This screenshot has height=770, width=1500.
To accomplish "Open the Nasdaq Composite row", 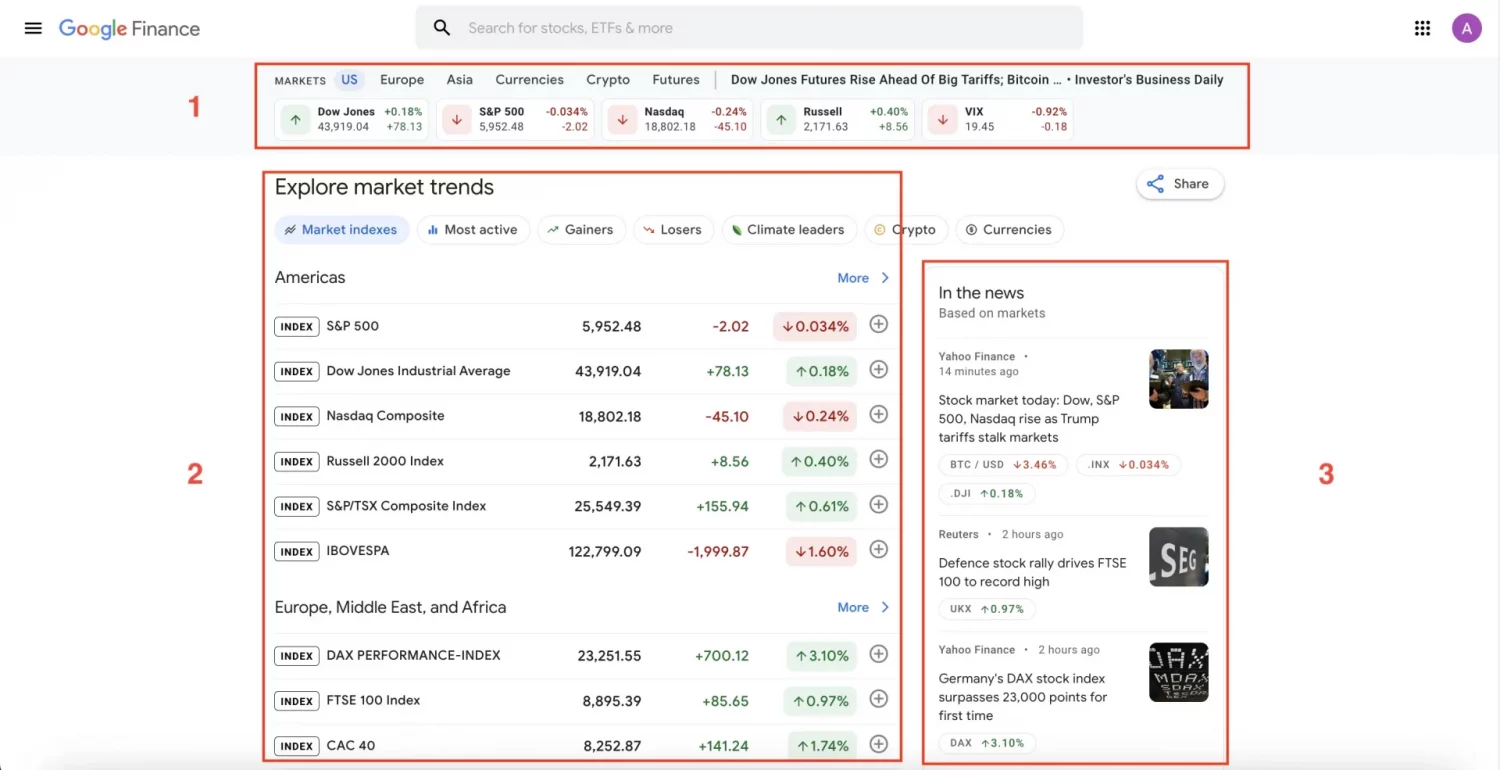I will (582, 416).
